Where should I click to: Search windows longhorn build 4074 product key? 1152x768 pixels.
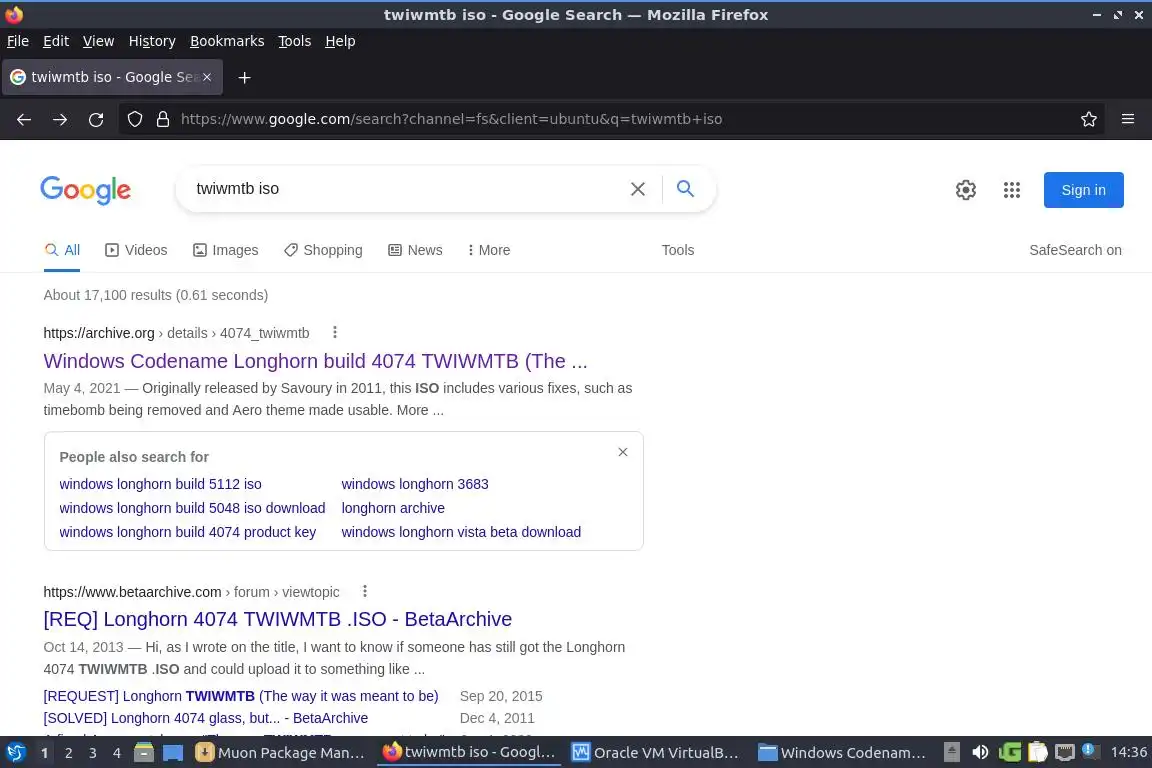[x=187, y=531]
